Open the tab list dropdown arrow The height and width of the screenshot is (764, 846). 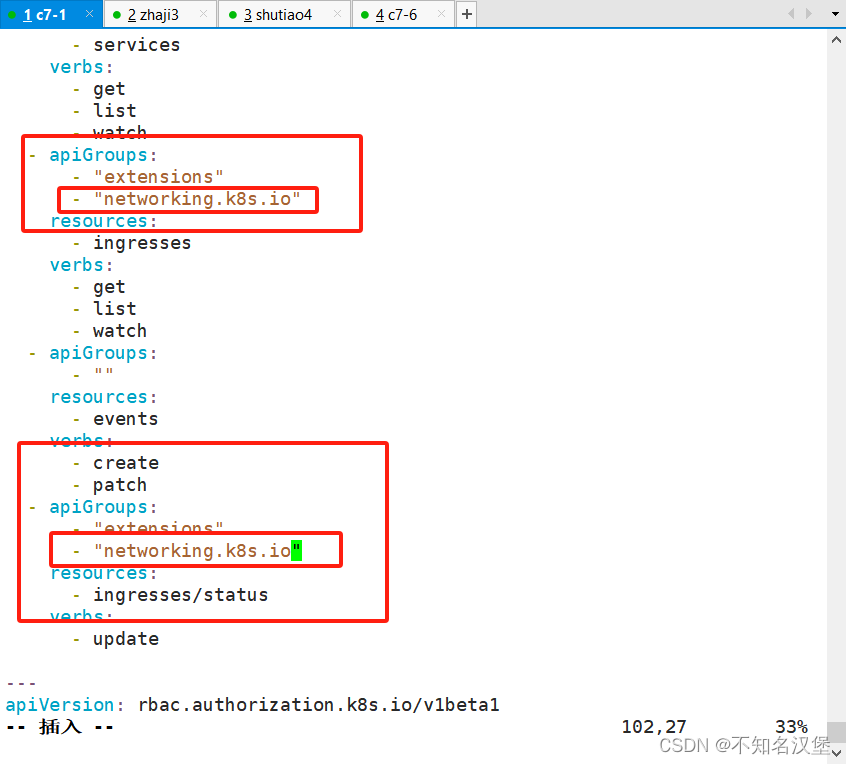pos(835,14)
